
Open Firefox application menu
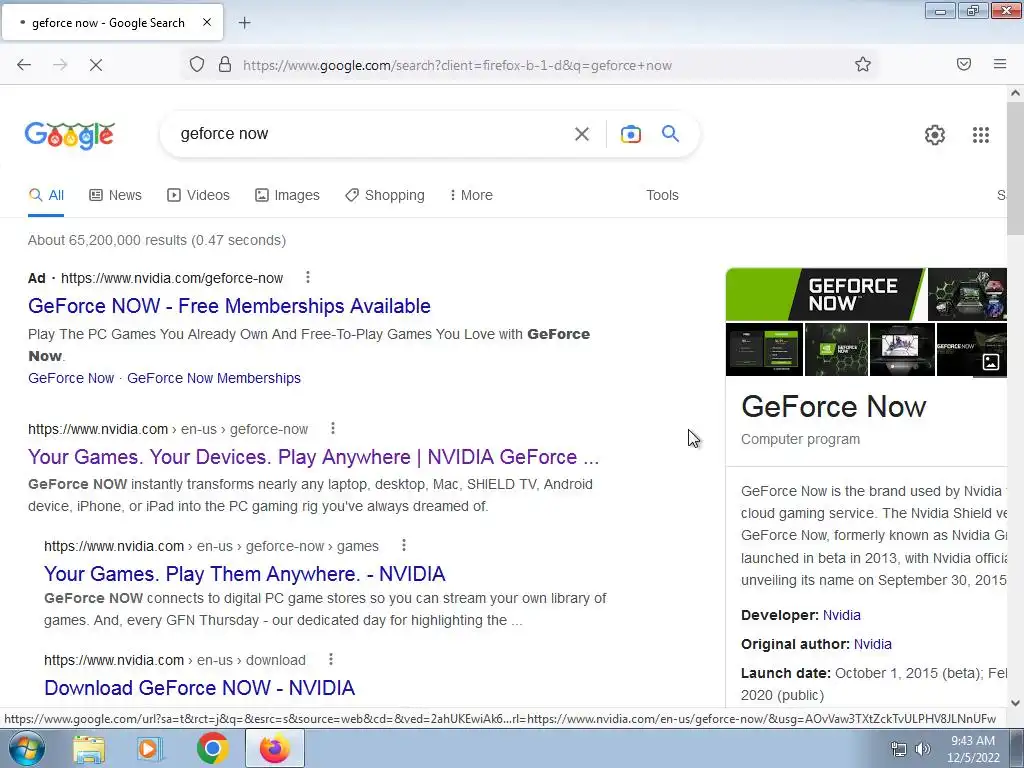[x=1000, y=64]
